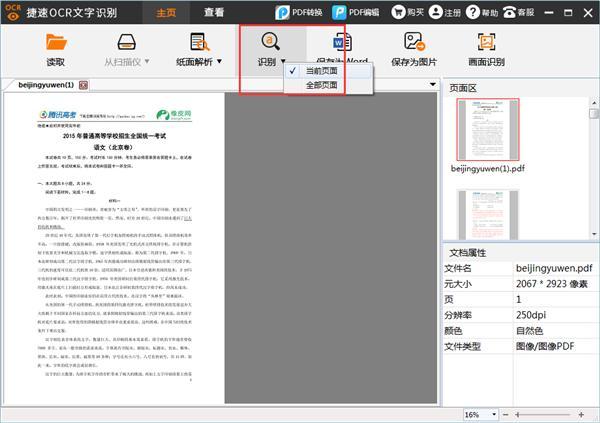
Task: Maximize the OCR application window
Action: [568, 13]
